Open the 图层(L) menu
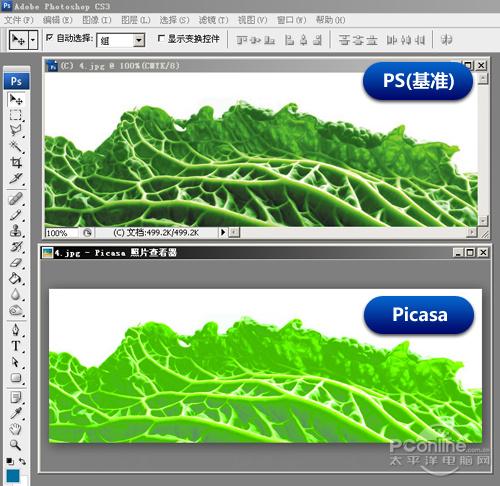 coord(136,20)
